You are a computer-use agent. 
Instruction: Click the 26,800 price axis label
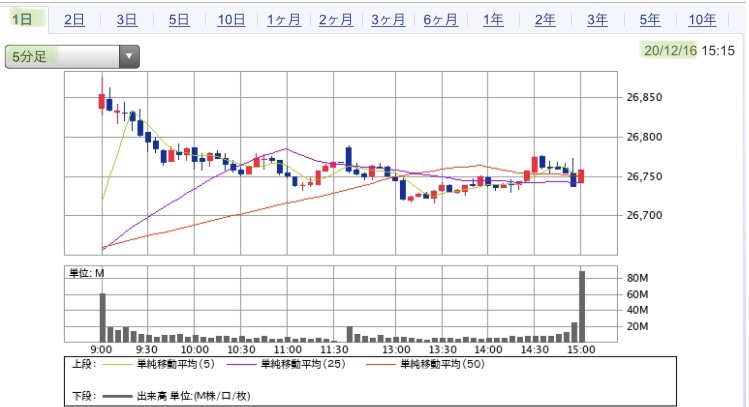[644, 137]
